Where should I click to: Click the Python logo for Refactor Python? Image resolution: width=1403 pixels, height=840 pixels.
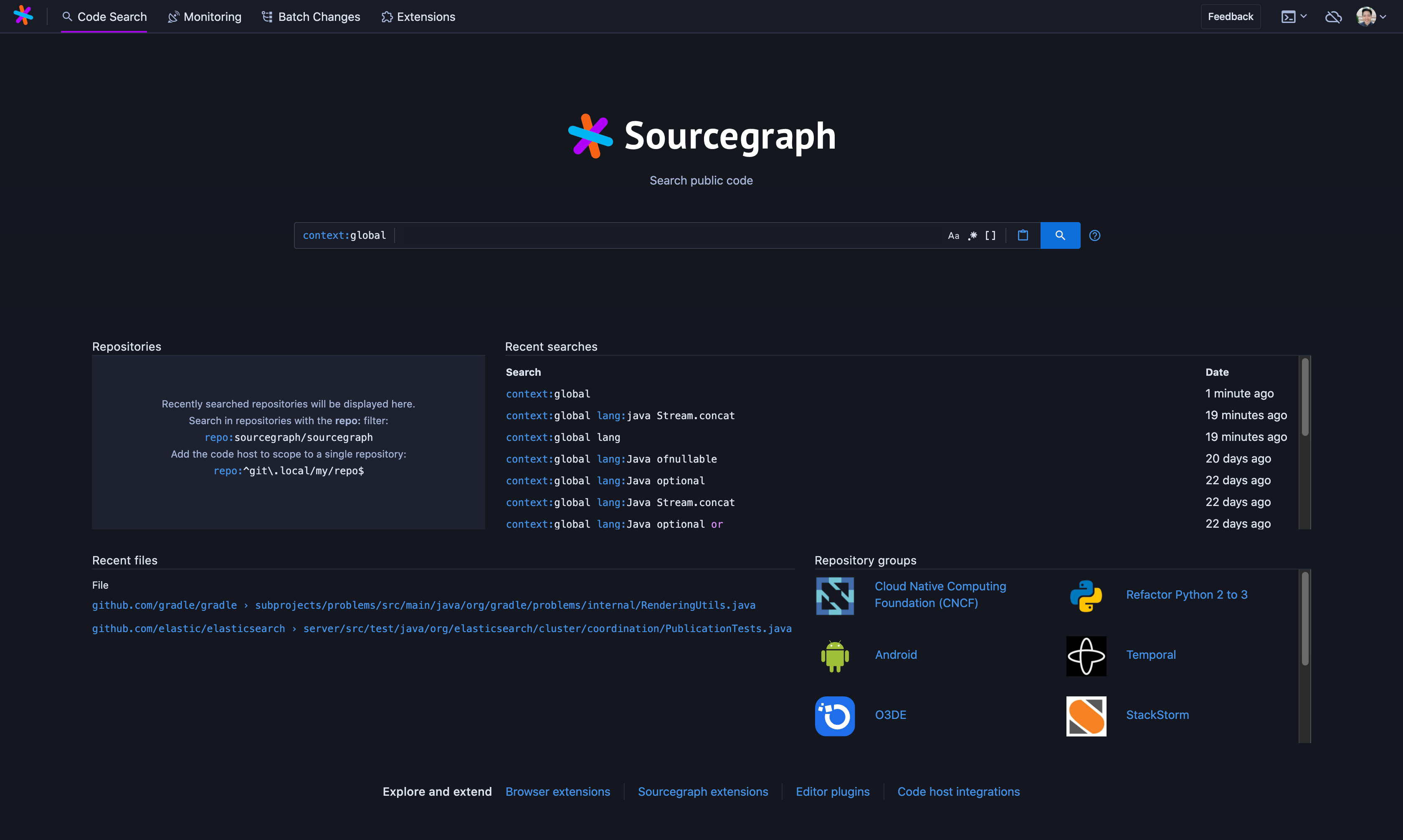coord(1086,596)
